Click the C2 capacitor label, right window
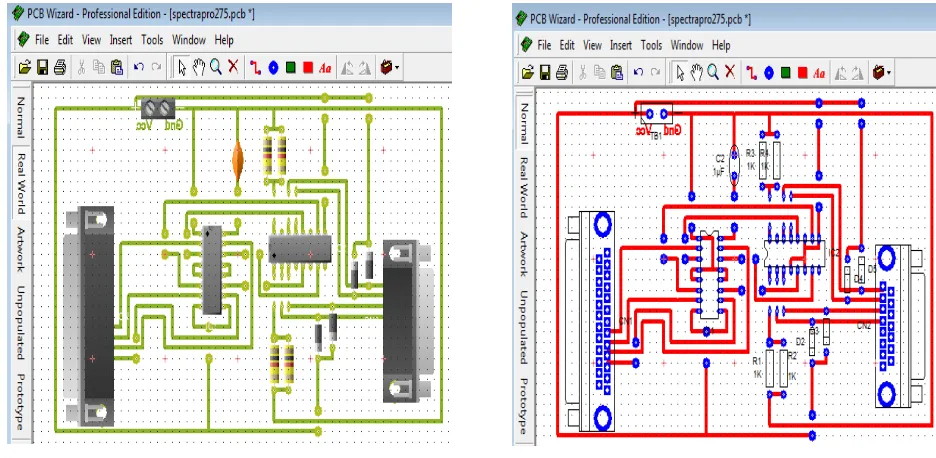936x458 pixels. click(x=720, y=159)
